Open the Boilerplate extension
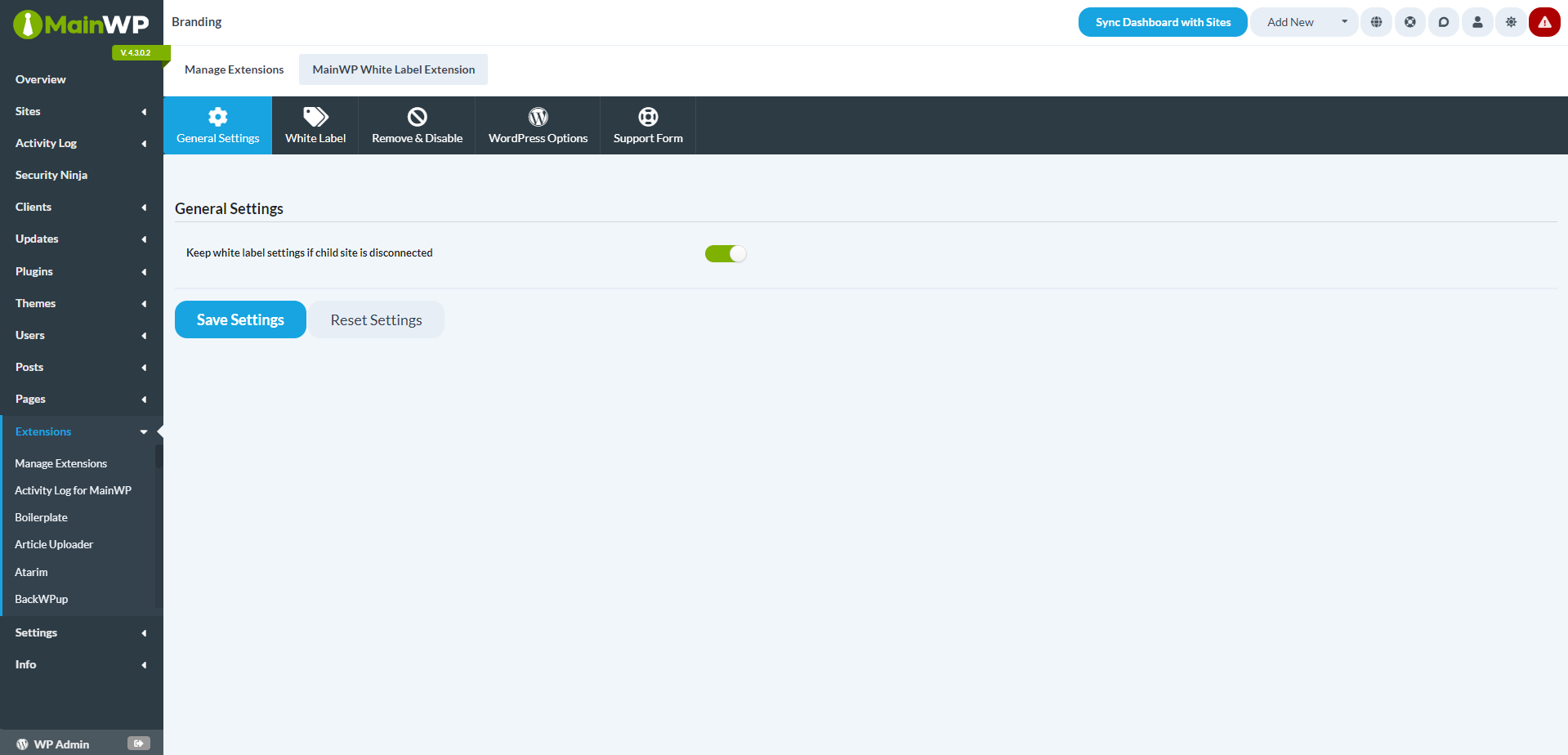Screen dimensions: 1568x755 (42, 517)
